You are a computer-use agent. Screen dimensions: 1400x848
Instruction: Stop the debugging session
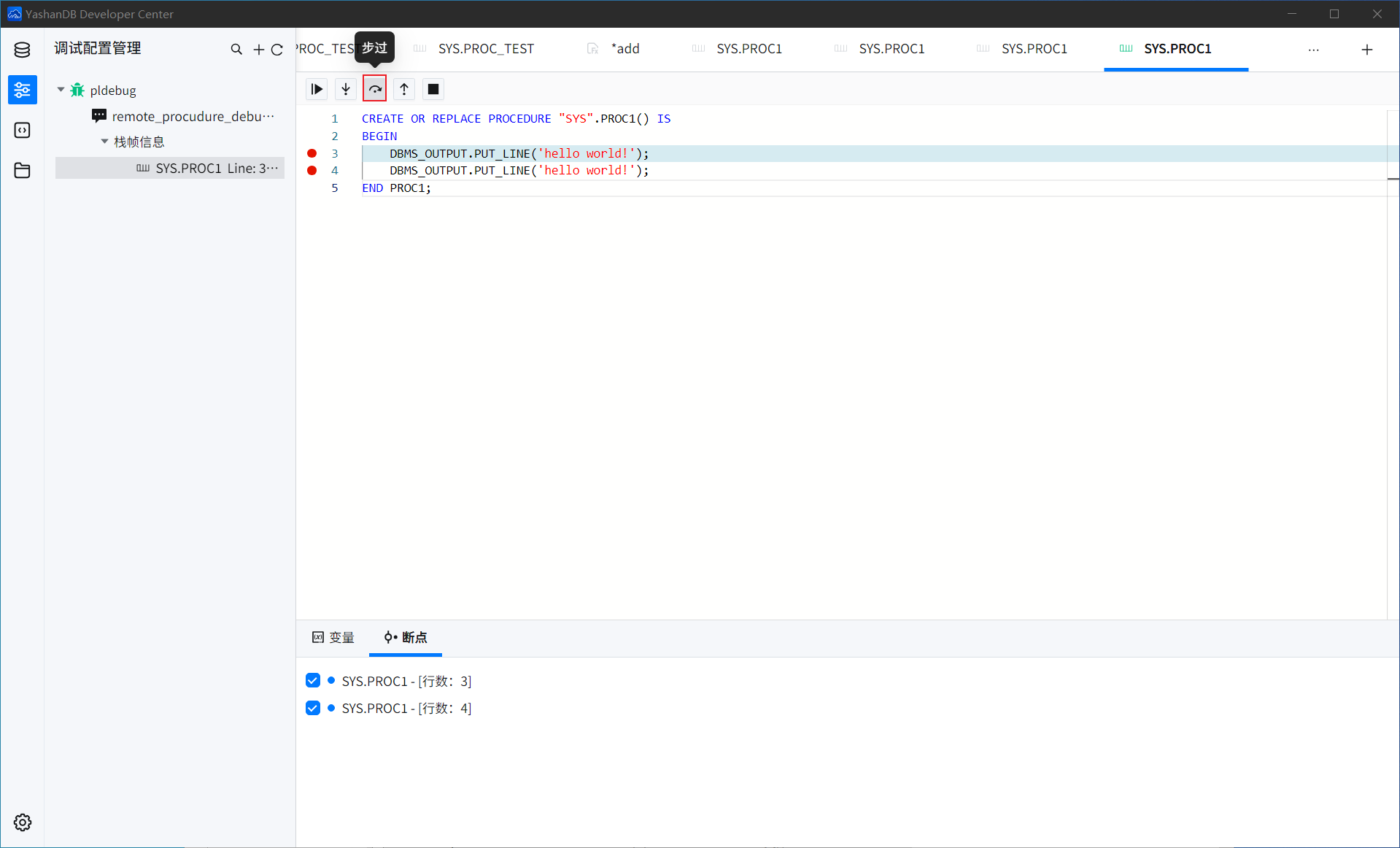click(433, 89)
